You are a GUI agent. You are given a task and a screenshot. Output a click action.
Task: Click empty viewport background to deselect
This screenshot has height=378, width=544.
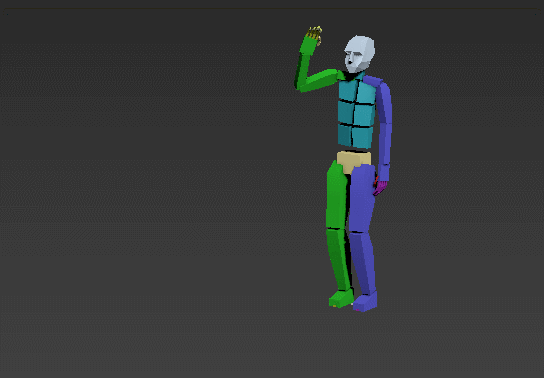139,173
